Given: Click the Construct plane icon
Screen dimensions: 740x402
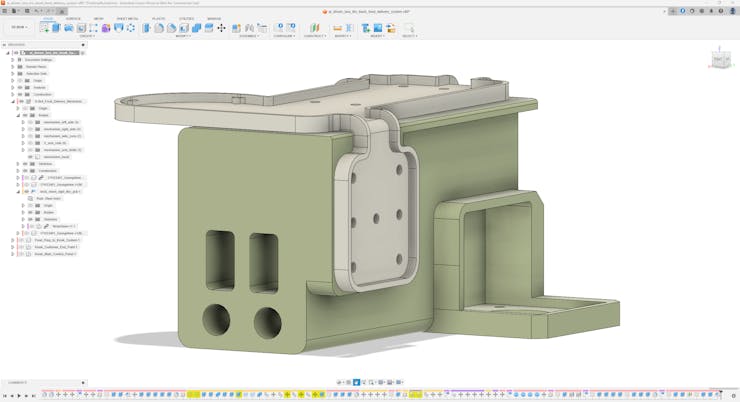Looking at the screenshot, I should [x=314, y=28].
